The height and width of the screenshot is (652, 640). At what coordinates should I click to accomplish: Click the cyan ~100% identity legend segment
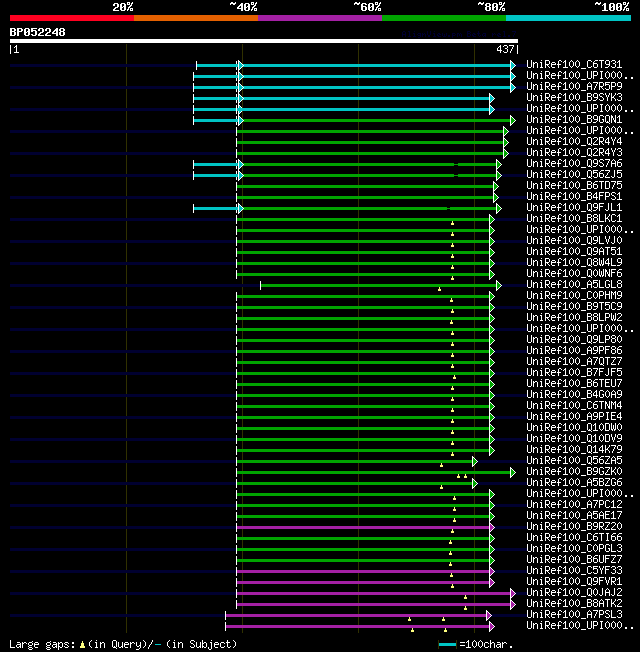tap(568, 18)
